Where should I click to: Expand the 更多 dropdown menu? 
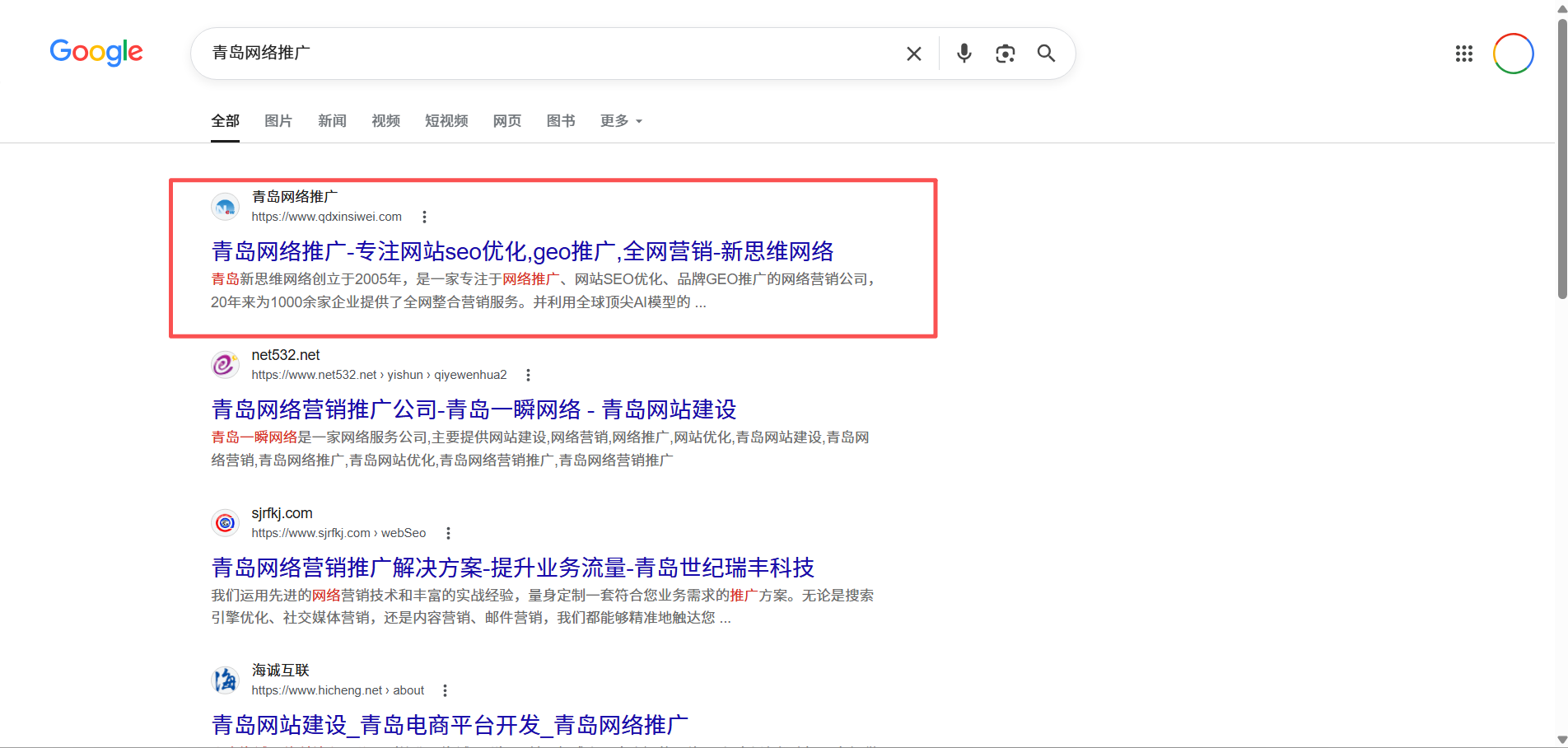pyautogui.click(x=621, y=121)
